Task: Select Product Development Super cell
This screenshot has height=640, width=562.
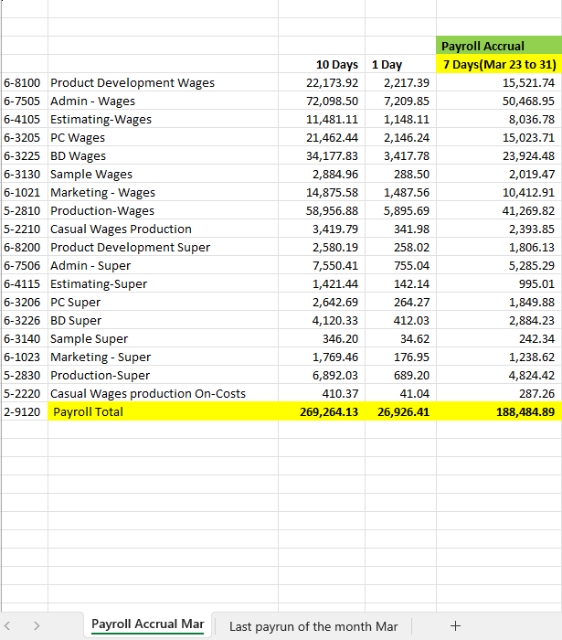Action: click(163, 247)
